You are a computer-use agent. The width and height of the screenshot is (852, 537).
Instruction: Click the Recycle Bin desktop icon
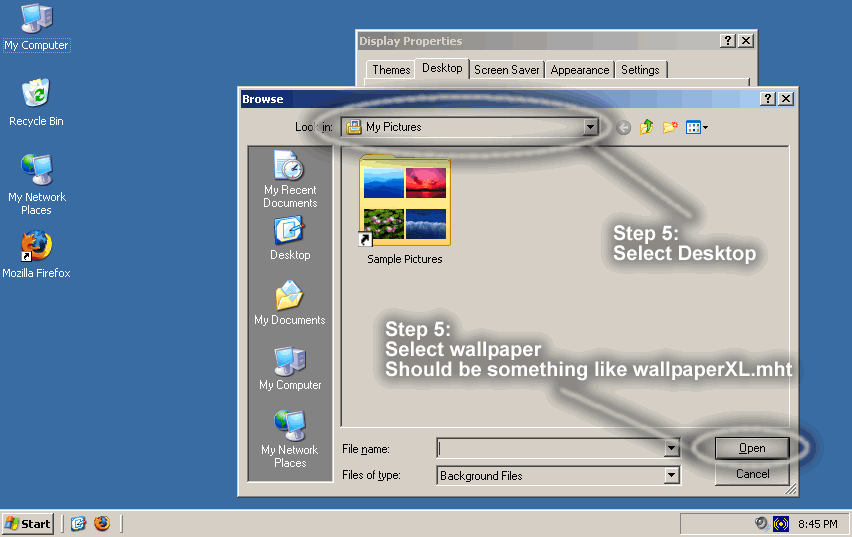(x=36, y=101)
